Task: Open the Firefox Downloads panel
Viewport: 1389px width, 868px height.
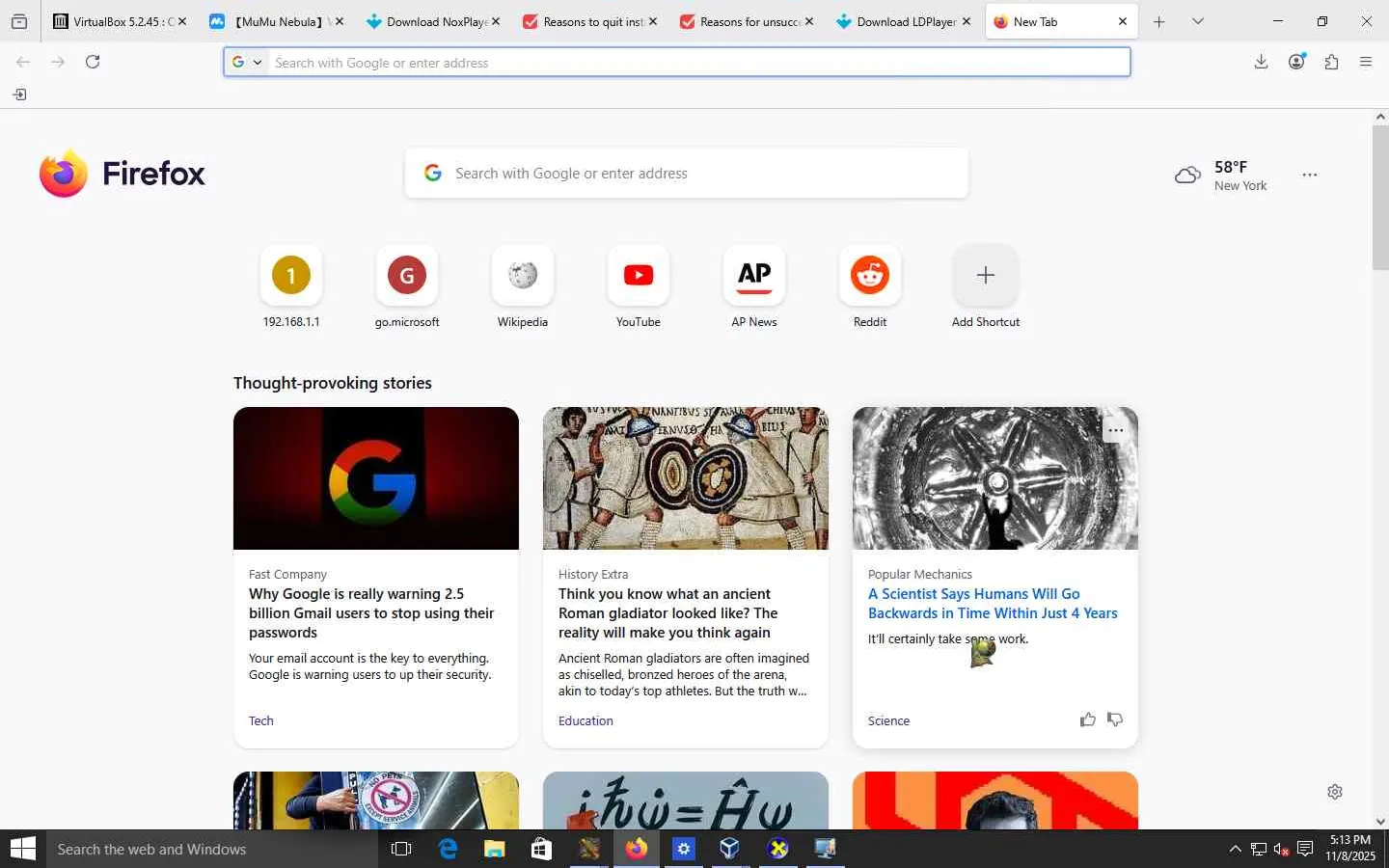Action: pyautogui.click(x=1261, y=62)
